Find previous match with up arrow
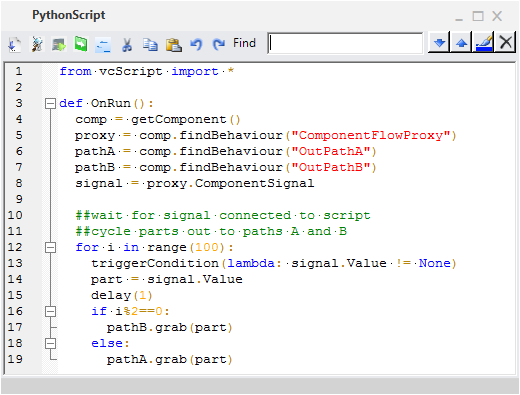 [x=461, y=43]
